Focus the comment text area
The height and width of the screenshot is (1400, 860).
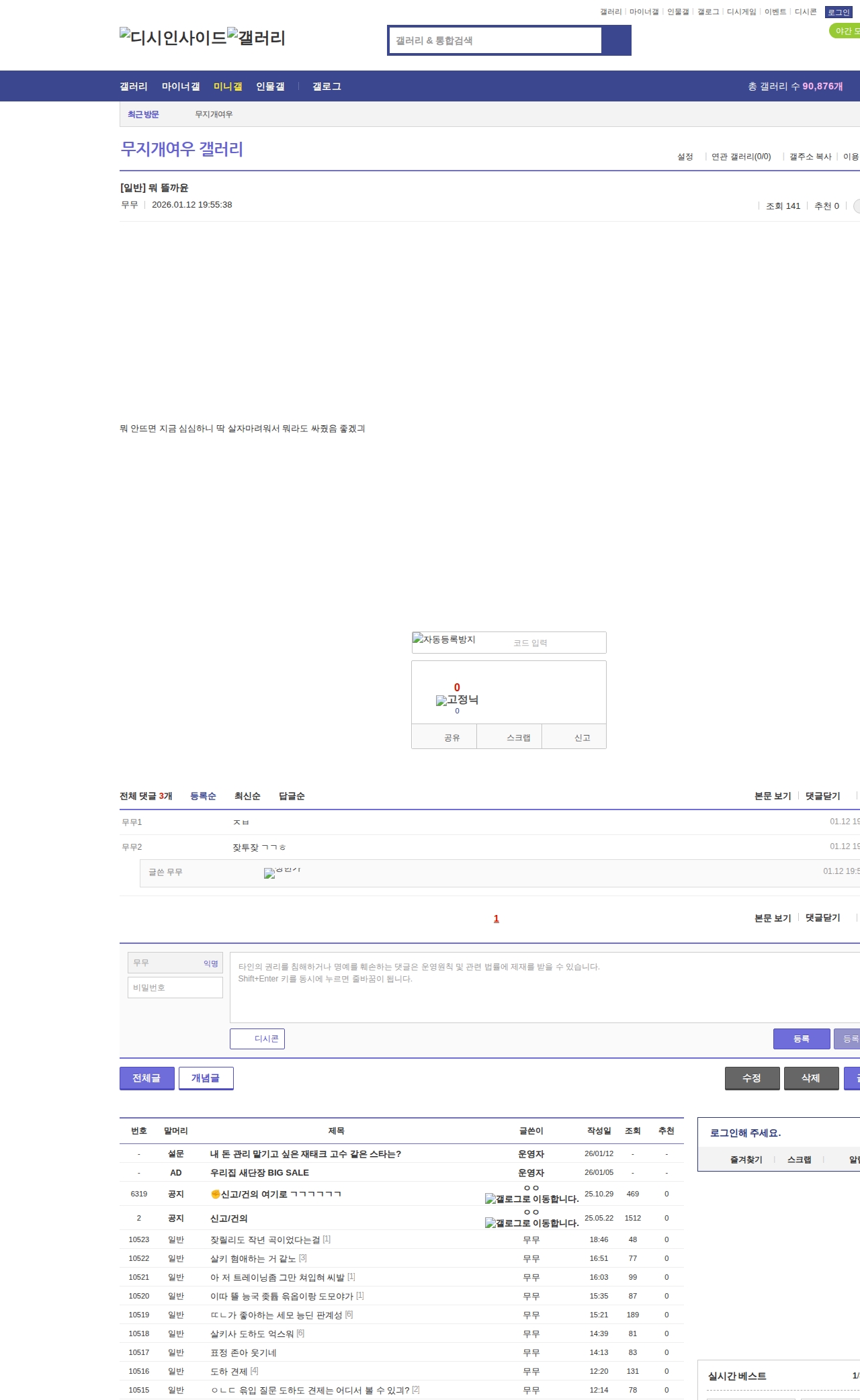pyautogui.click(x=545, y=988)
